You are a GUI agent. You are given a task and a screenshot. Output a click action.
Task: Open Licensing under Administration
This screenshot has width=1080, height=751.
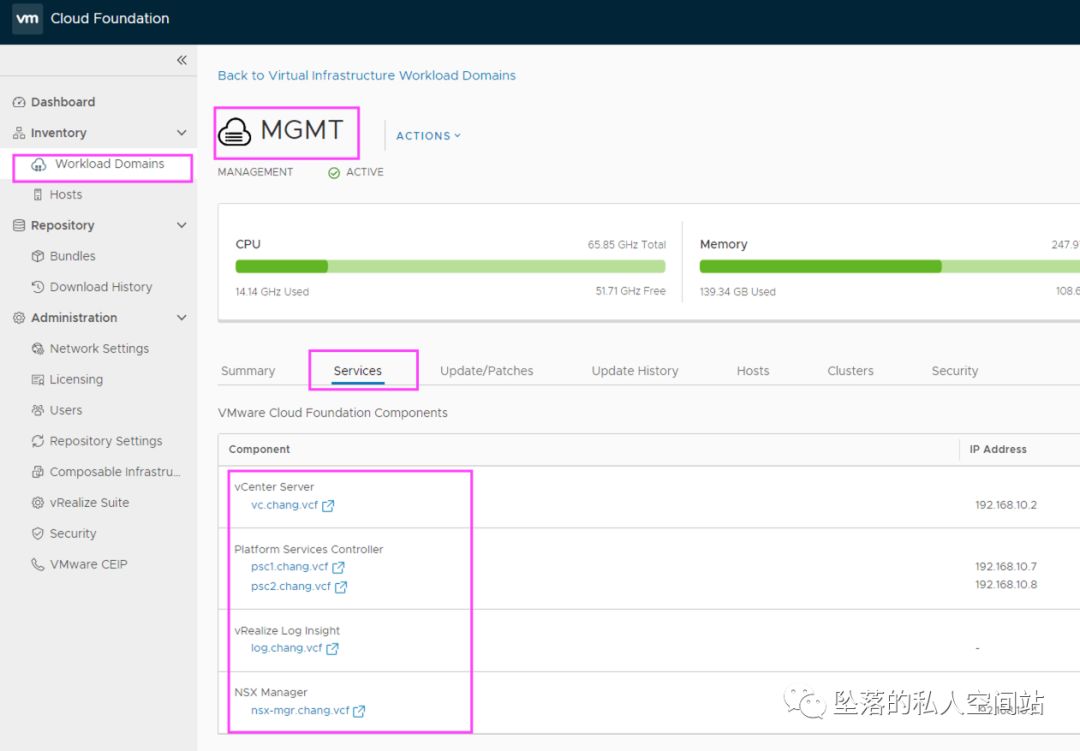tap(76, 380)
